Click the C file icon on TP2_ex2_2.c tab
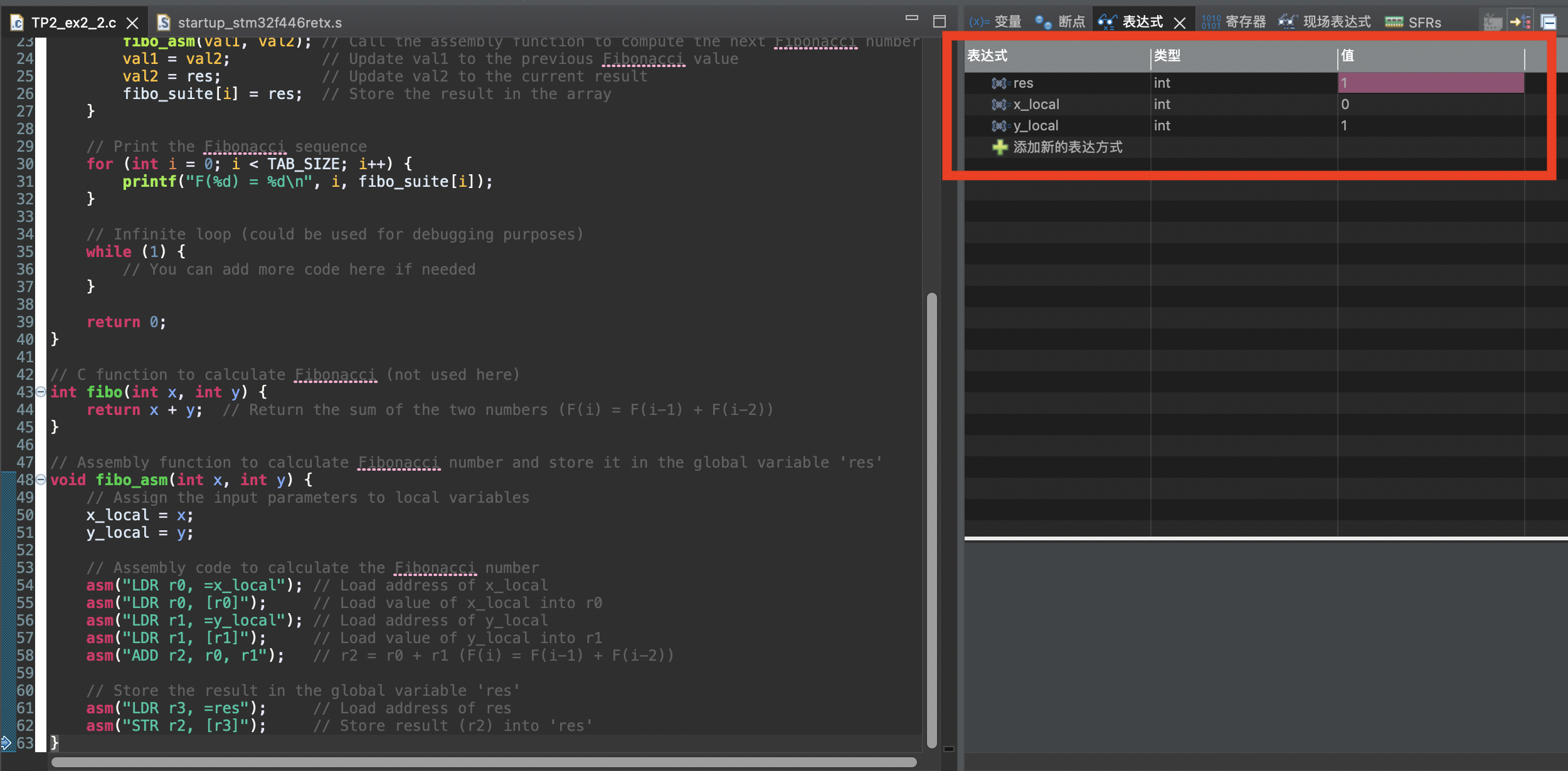Screen dimensions: 1568x771 tap(18, 23)
